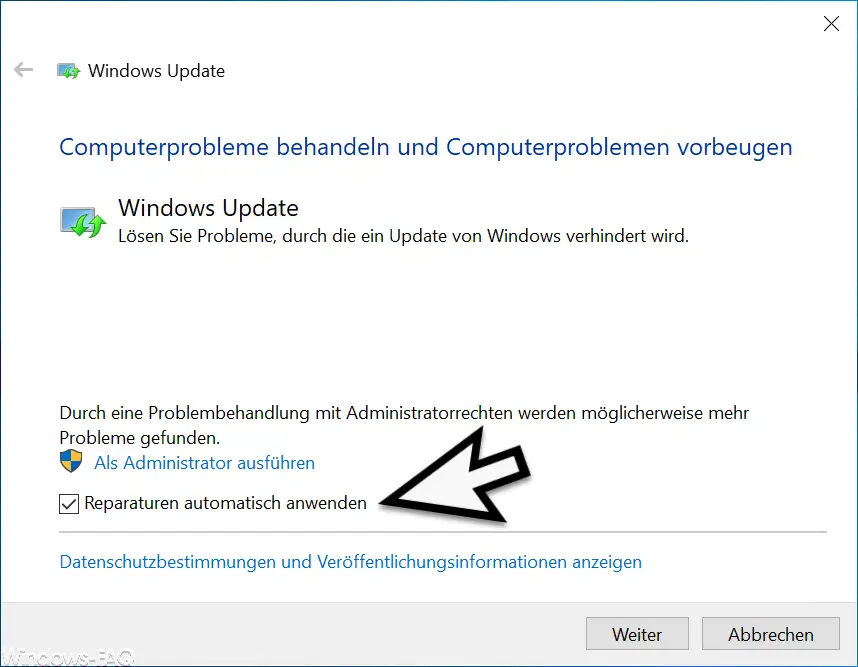
Task: Cancel with the Abbrechen button
Action: tap(770, 634)
